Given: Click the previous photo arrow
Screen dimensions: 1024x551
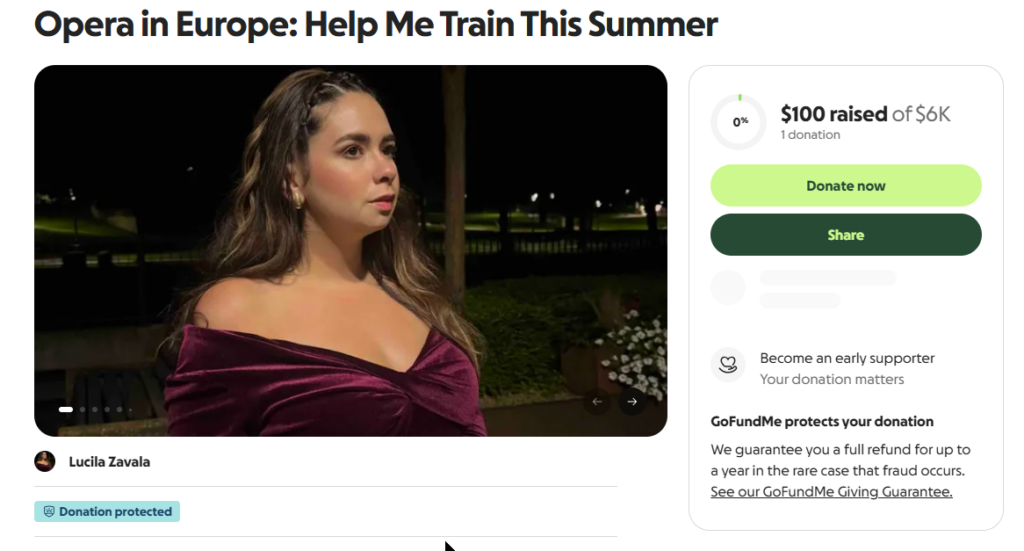Looking at the screenshot, I should [597, 402].
